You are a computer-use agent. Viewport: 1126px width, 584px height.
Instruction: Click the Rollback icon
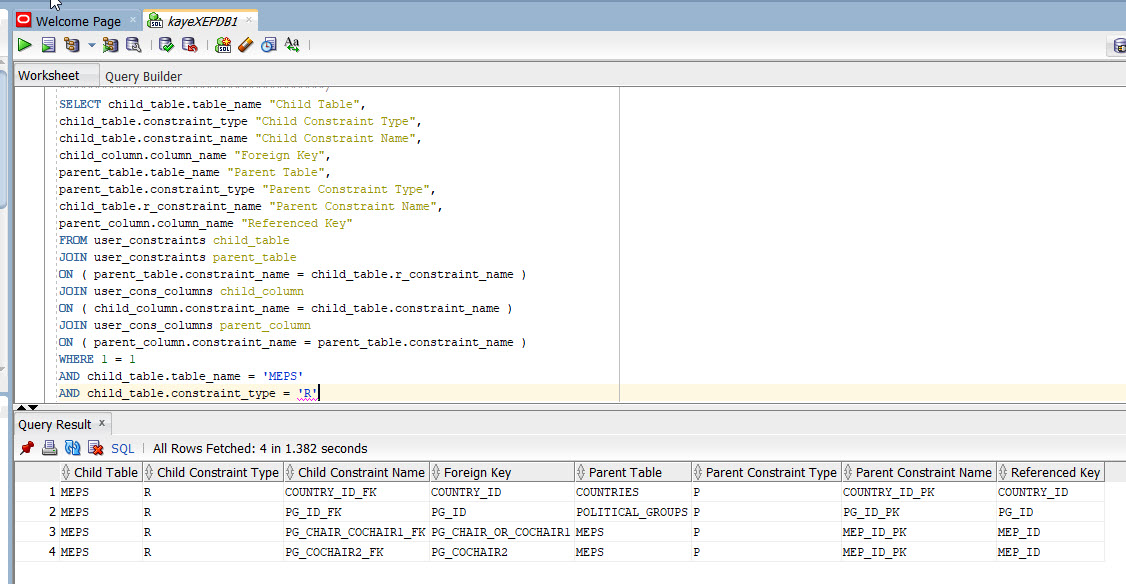[x=190, y=45]
